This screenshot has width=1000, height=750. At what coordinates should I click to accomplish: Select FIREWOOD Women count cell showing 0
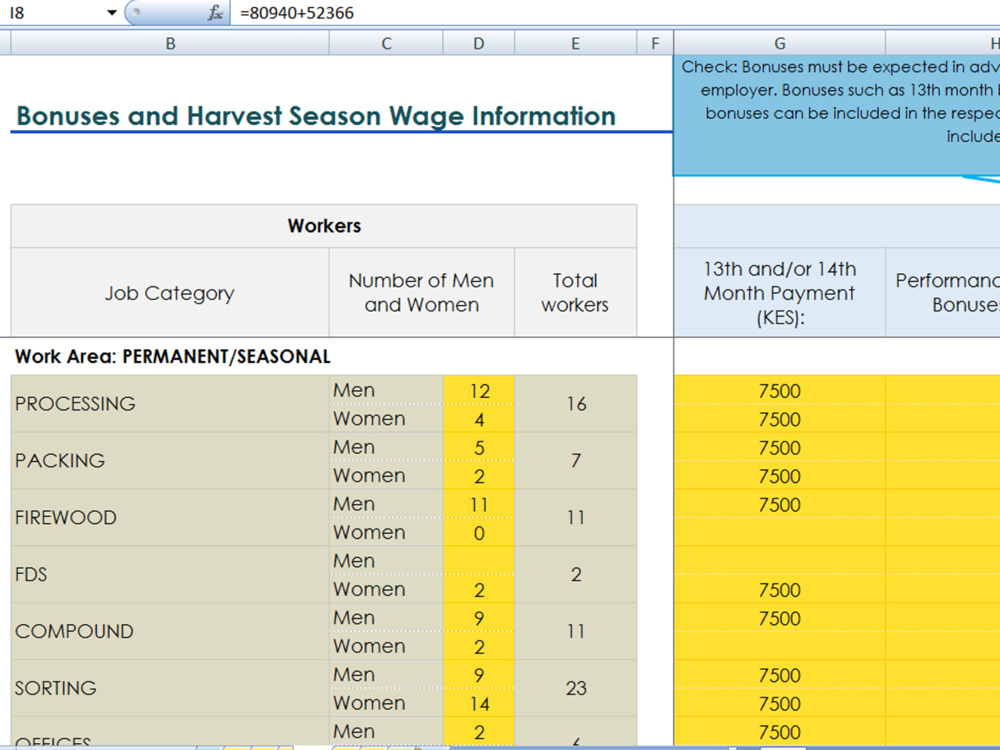click(479, 533)
